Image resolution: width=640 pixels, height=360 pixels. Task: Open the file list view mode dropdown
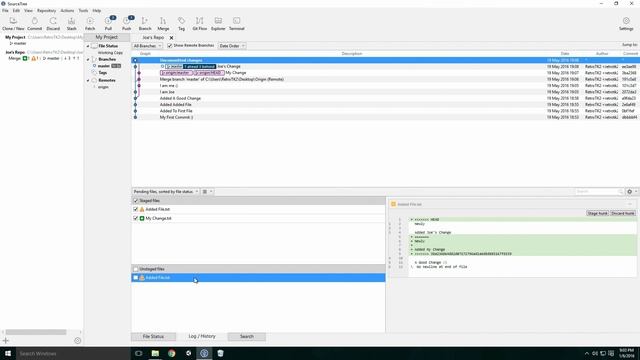coord(207,191)
